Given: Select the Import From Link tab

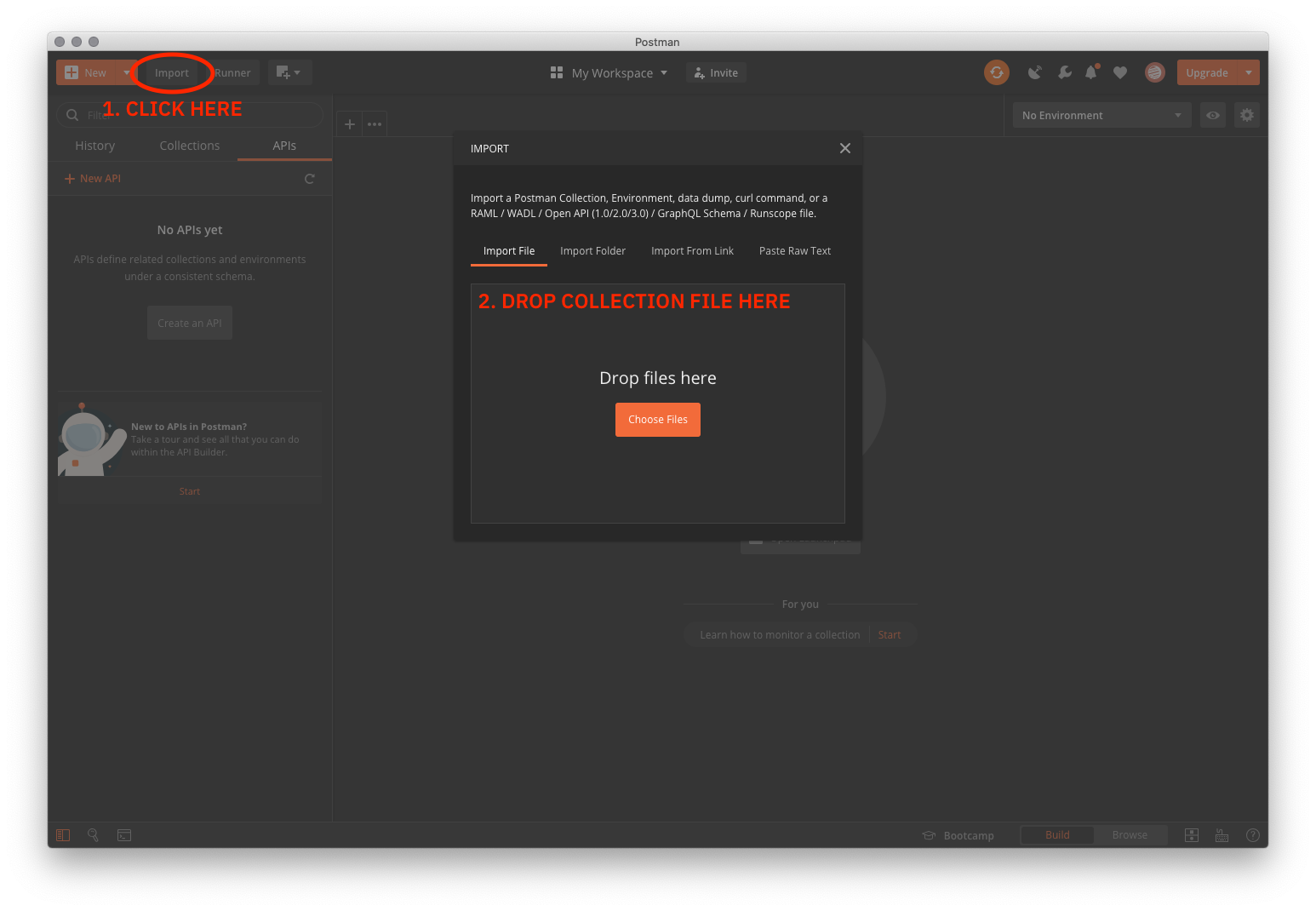Looking at the screenshot, I should click(692, 251).
